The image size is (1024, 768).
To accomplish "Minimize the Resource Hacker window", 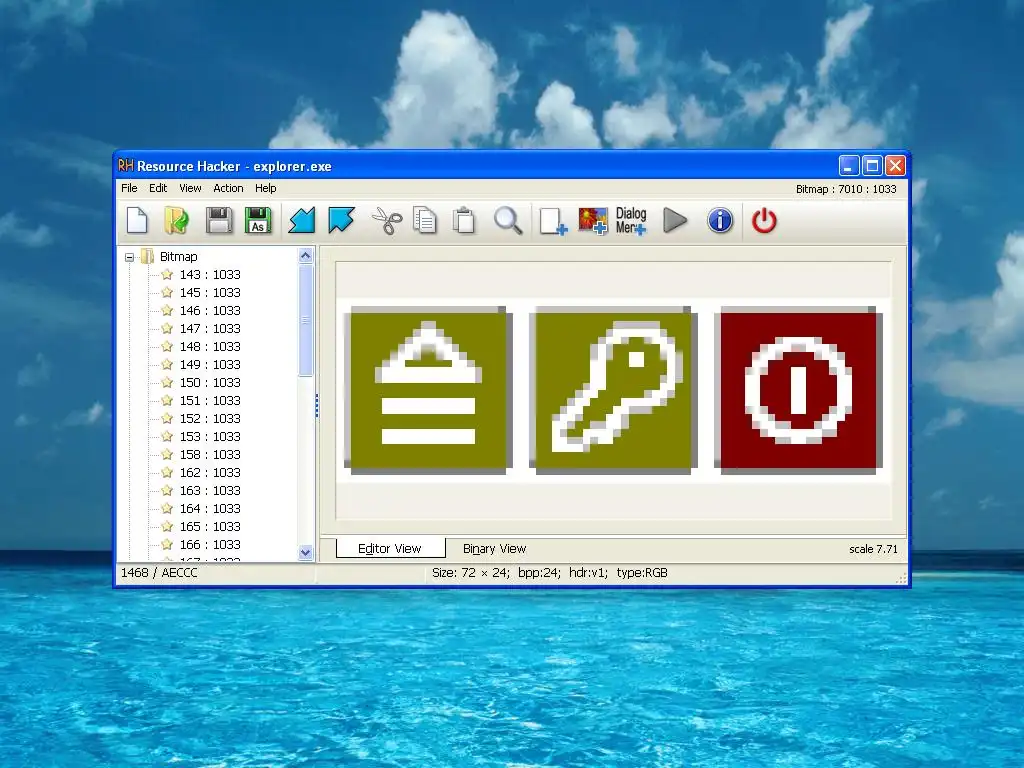I will pos(849,166).
